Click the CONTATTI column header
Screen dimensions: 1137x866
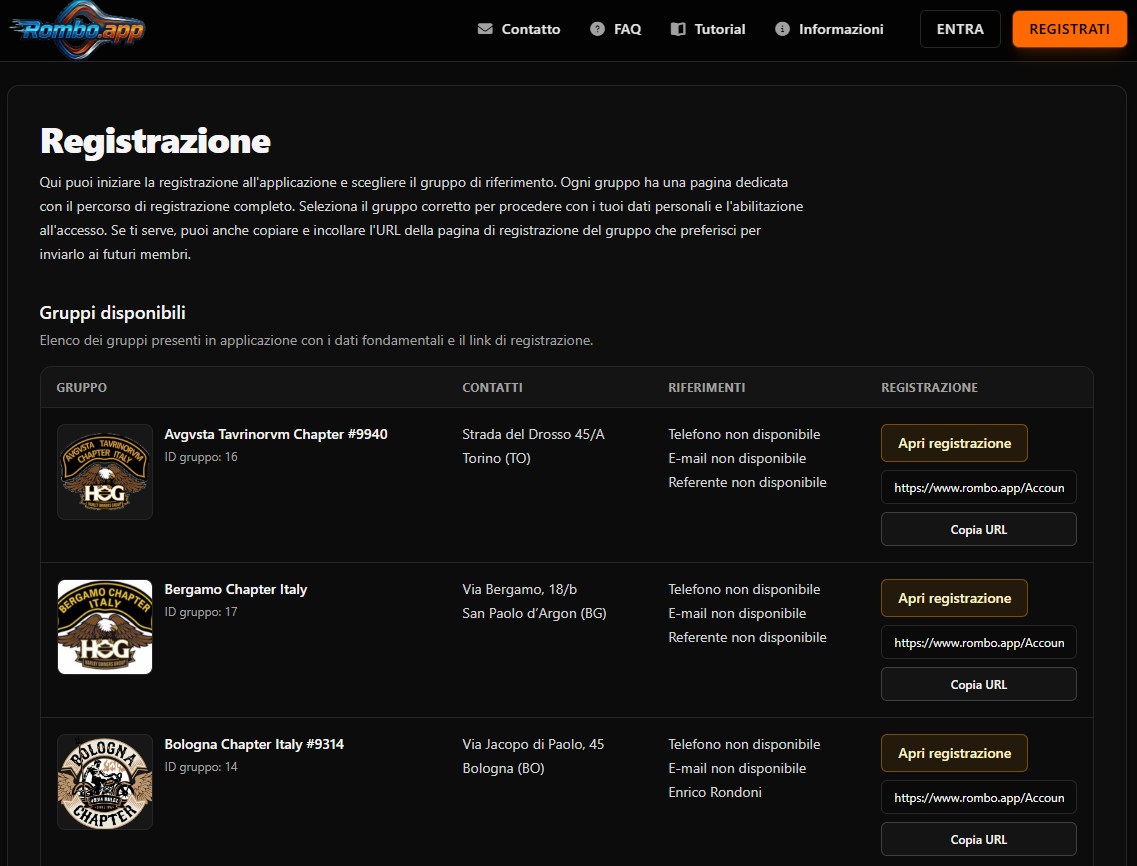[492, 388]
